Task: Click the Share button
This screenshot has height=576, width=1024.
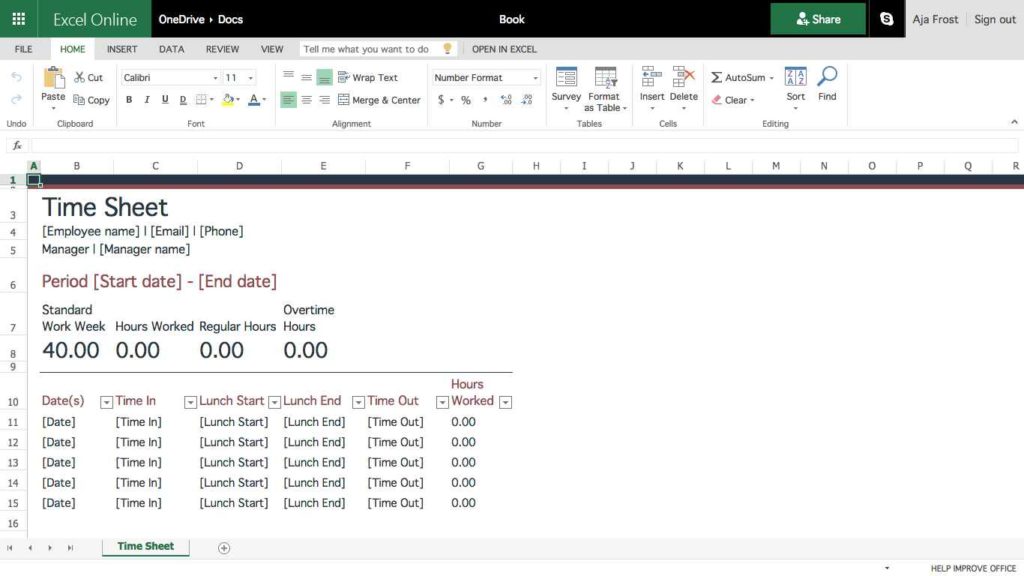Action: 817,18
